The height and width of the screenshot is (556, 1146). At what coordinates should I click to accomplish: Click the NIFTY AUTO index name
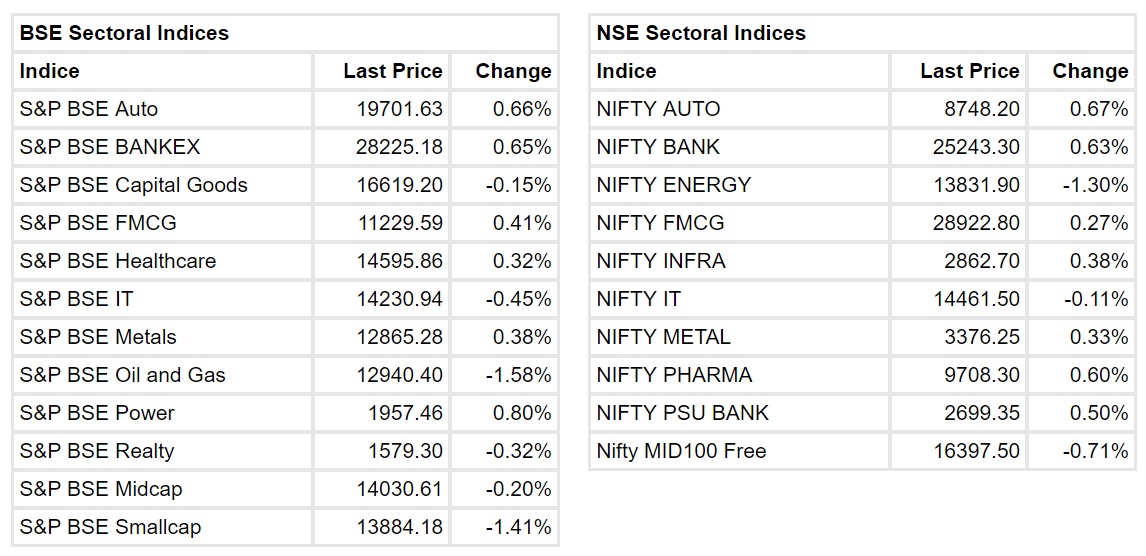tap(658, 109)
